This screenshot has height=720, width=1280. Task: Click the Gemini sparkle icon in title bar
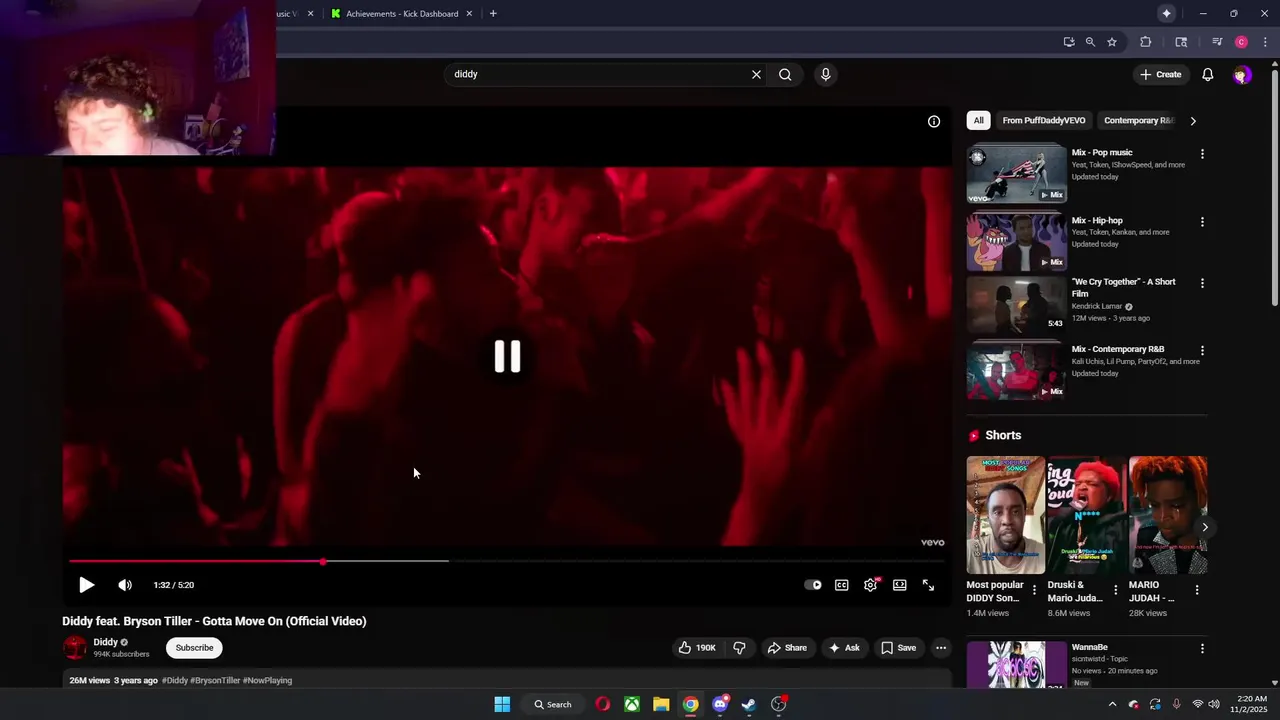point(1166,14)
